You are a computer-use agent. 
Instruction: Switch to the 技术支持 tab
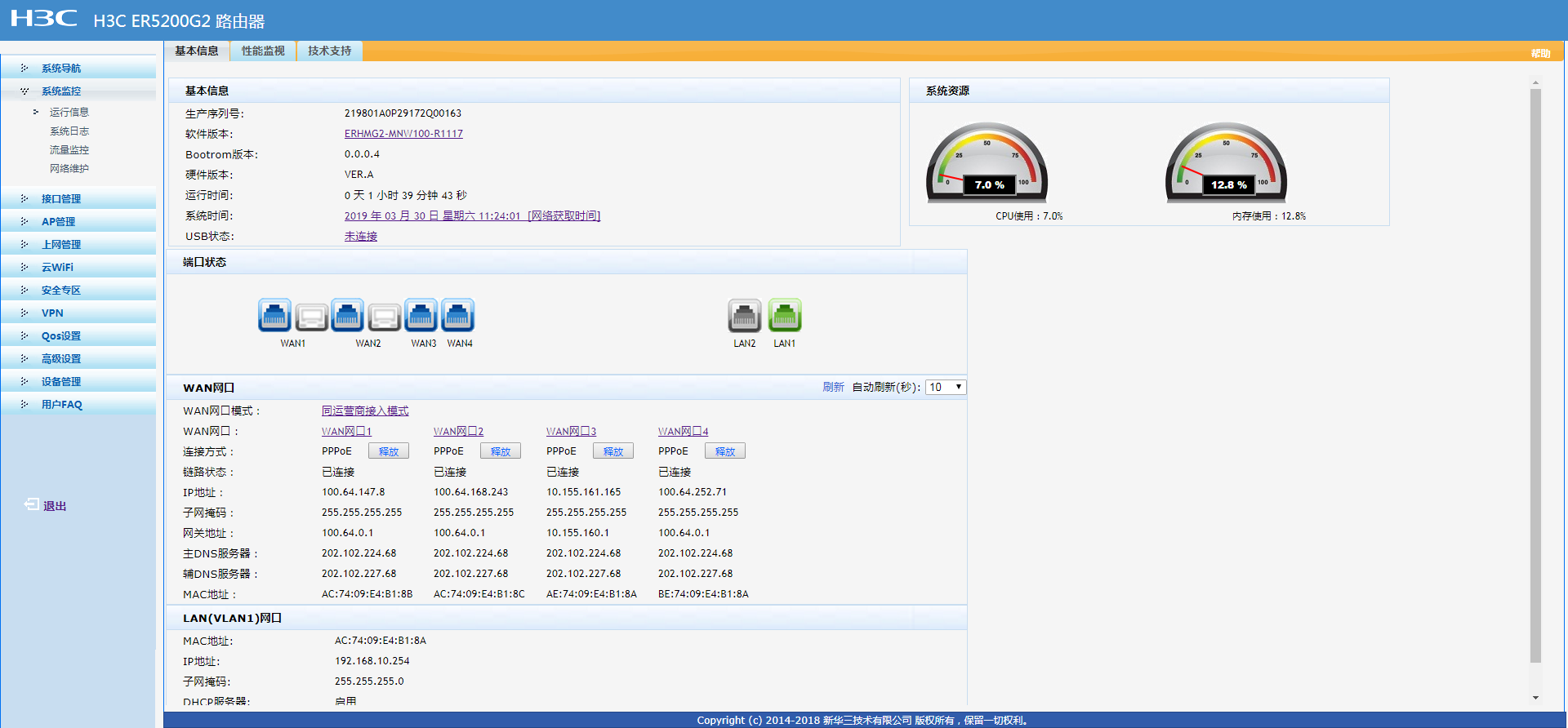point(330,51)
